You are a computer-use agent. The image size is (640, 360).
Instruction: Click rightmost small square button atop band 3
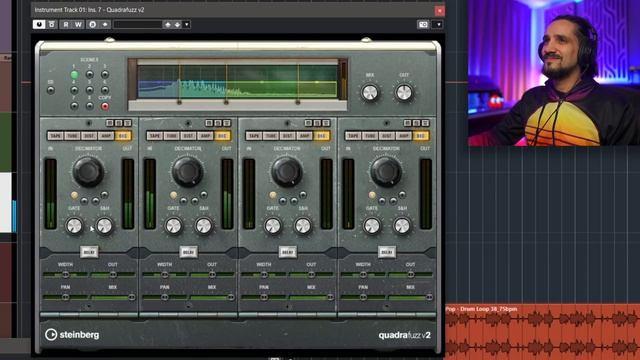[x=326, y=123]
